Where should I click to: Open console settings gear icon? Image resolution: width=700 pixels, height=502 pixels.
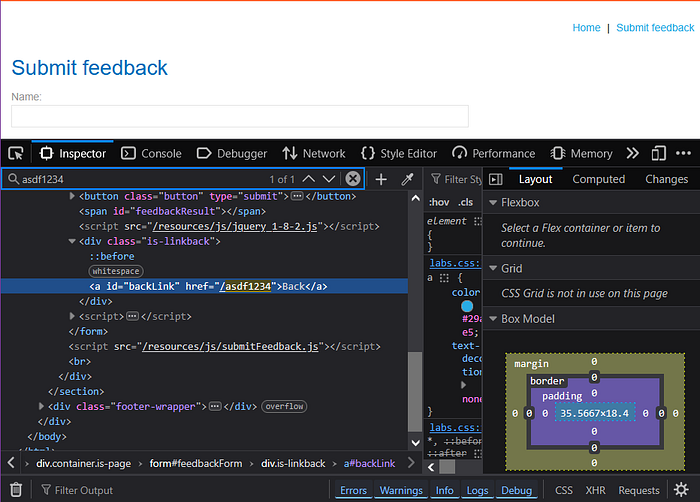681,490
